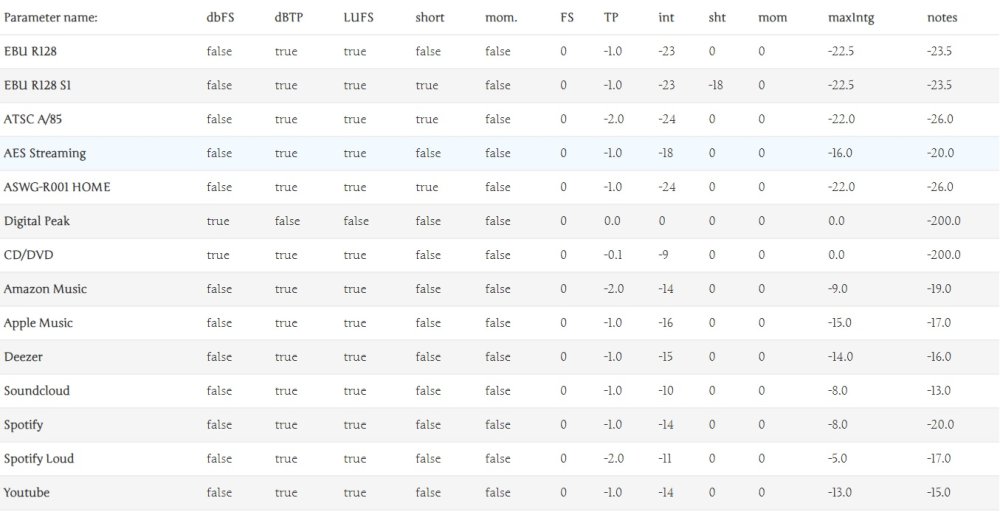The height and width of the screenshot is (512, 1000).
Task: Click the -0.1 TP value for CD/DVD
Action: [612, 255]
